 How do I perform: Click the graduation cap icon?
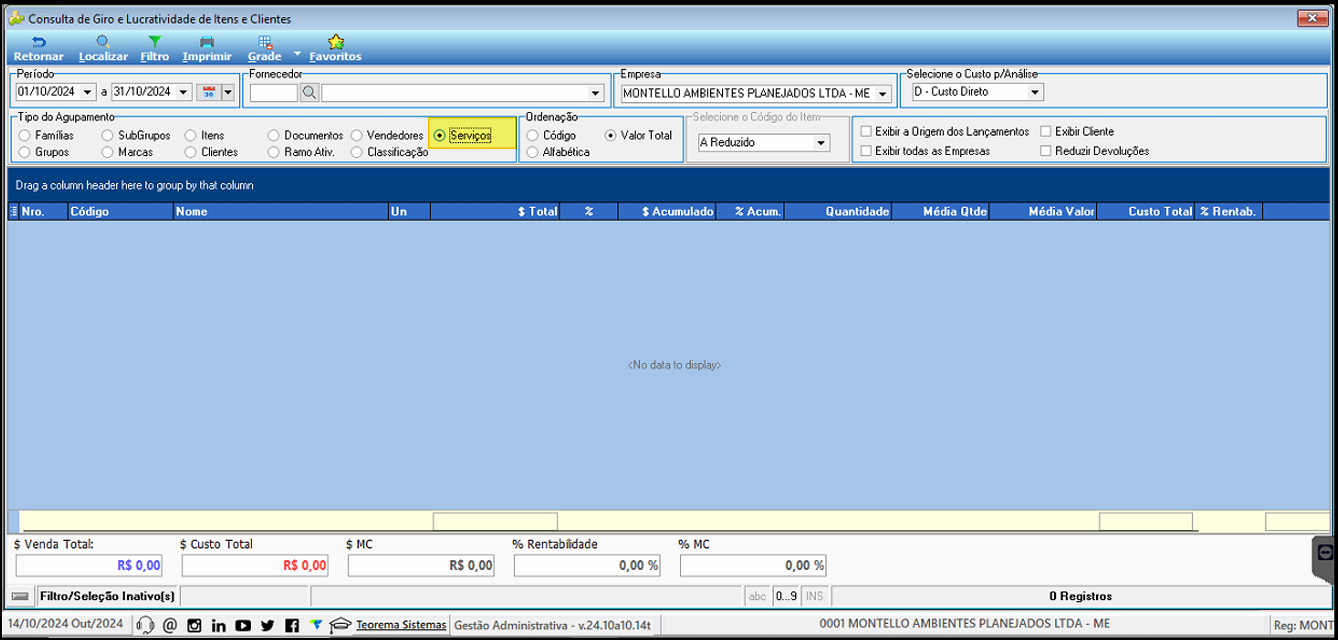340,625
